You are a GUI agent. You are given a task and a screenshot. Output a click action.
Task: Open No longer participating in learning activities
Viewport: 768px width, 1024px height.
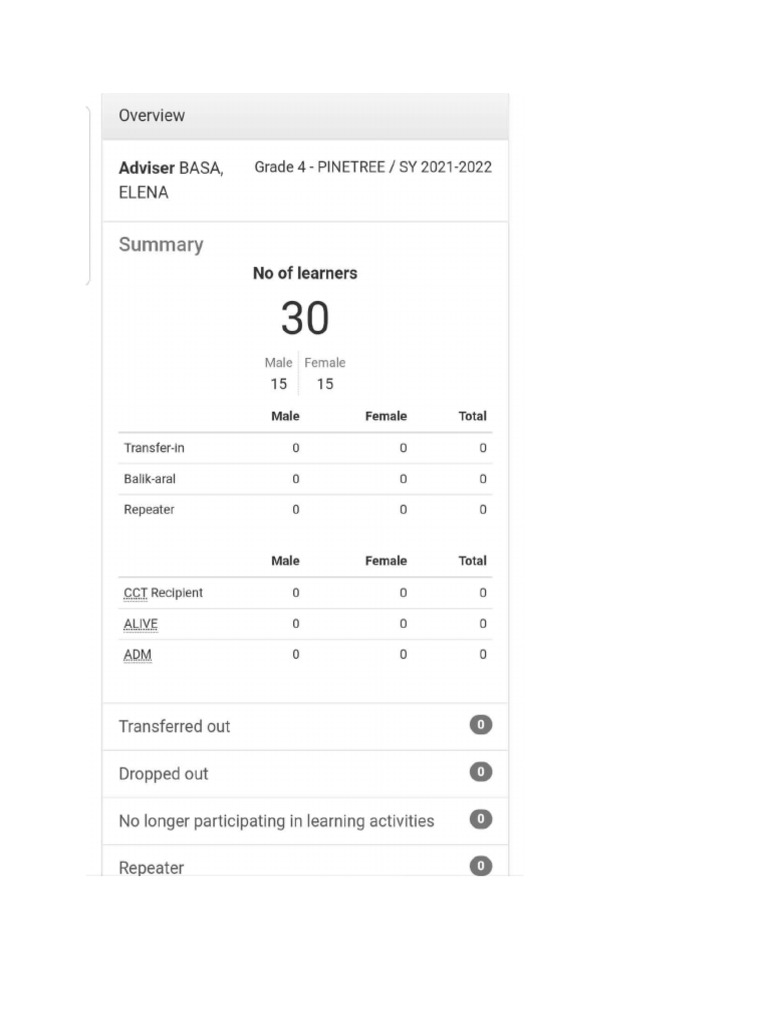coord(276,820)
